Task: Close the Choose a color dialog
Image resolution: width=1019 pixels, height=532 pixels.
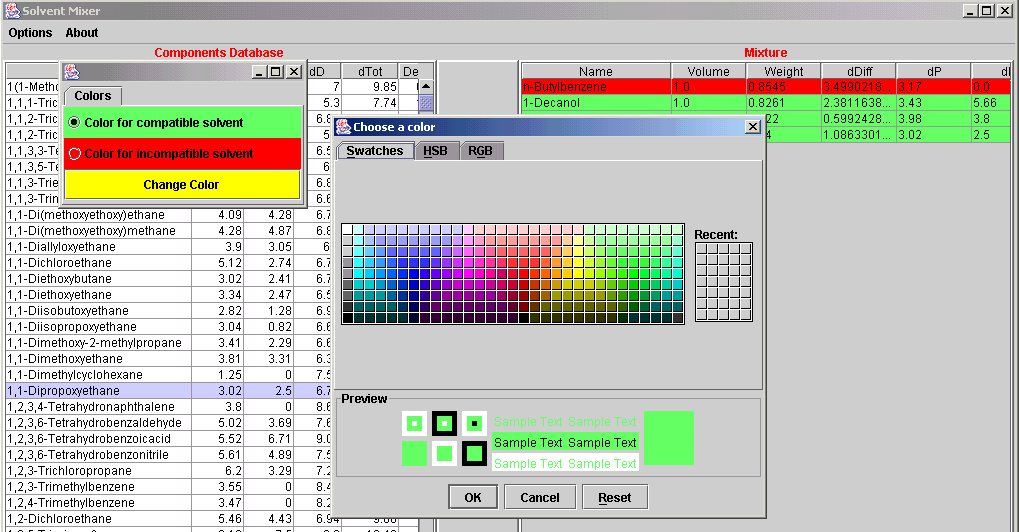Action: click(x=752, y=127)
